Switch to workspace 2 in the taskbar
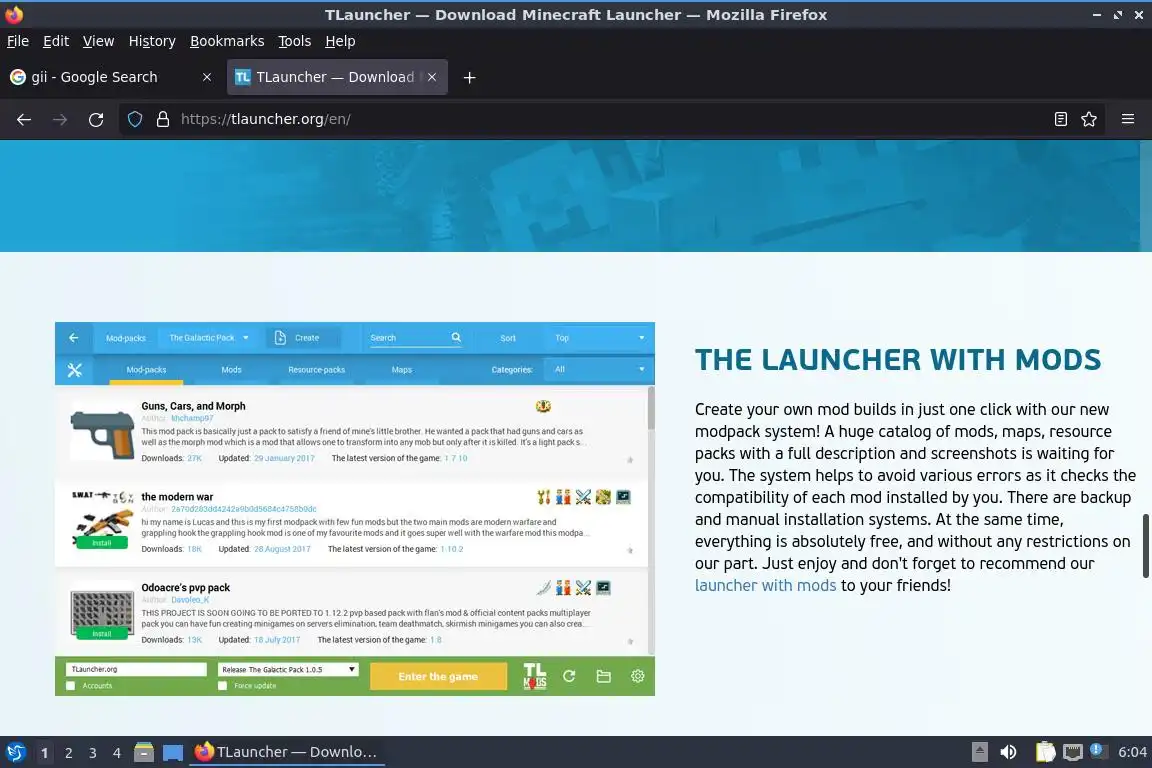 click(x=68, y=753)
